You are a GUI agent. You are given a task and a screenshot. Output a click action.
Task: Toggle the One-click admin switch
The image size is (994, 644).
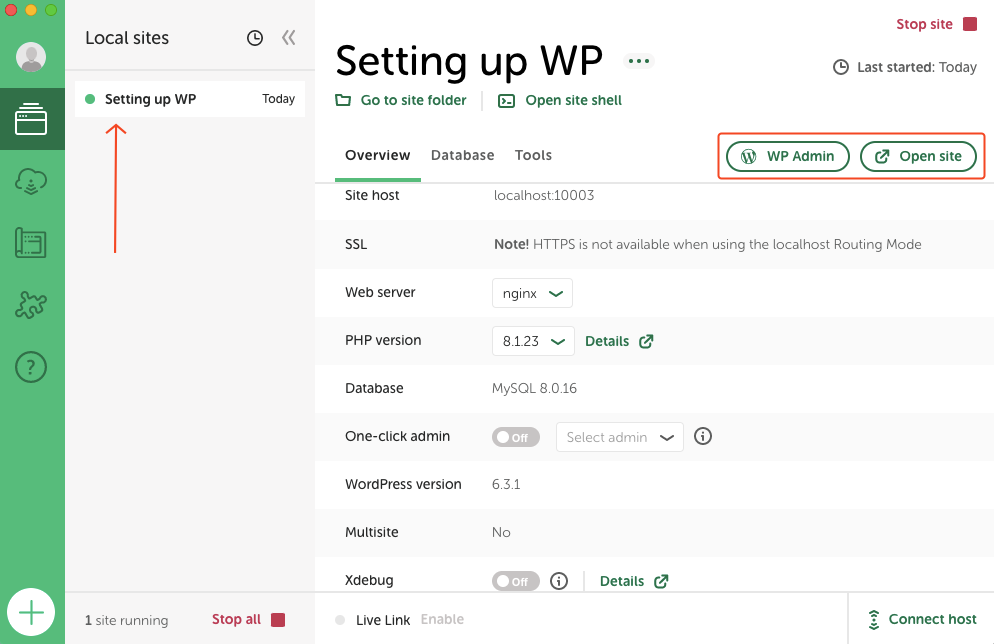point(515,437)
